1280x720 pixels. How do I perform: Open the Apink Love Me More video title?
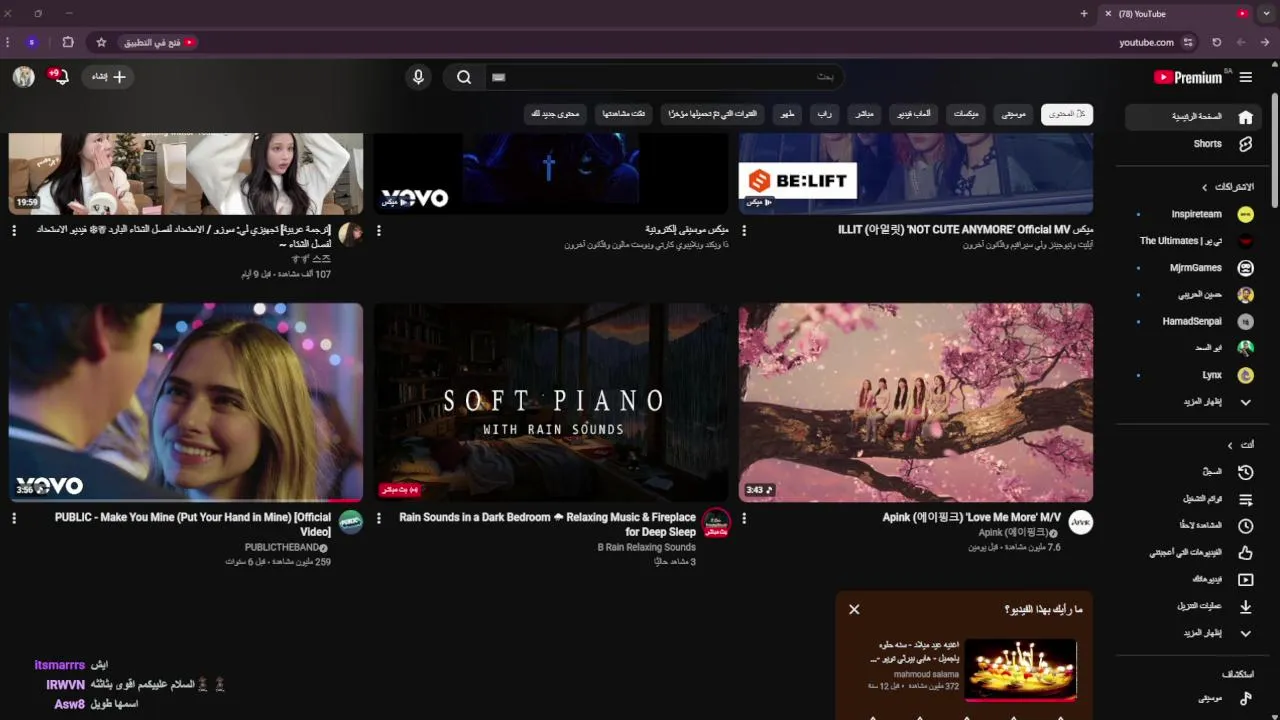point(972,518)
